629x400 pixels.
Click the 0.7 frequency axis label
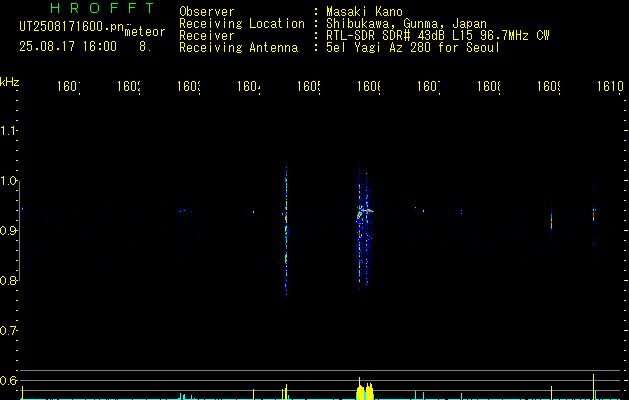point(8,331)
